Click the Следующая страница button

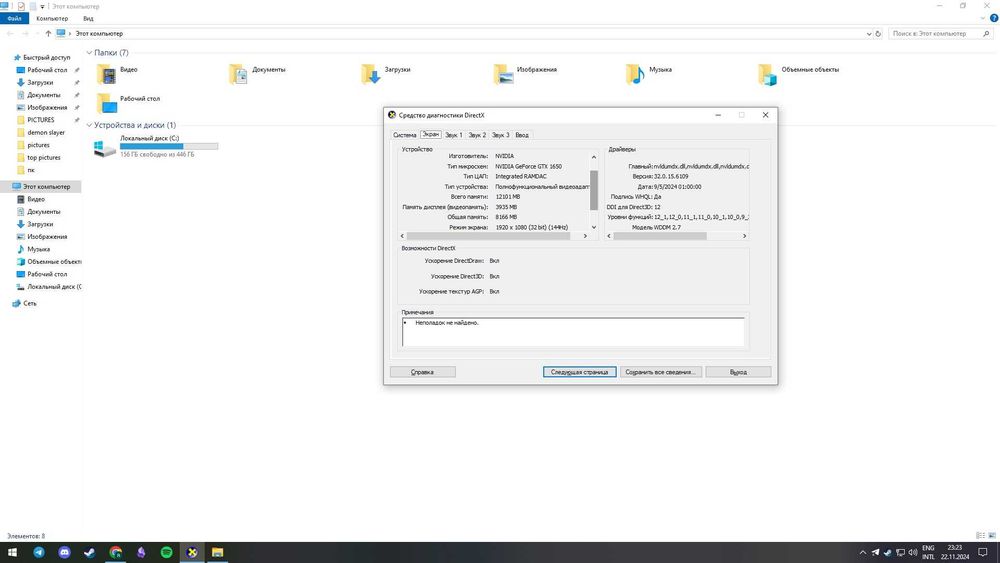(x=579, y=372)
